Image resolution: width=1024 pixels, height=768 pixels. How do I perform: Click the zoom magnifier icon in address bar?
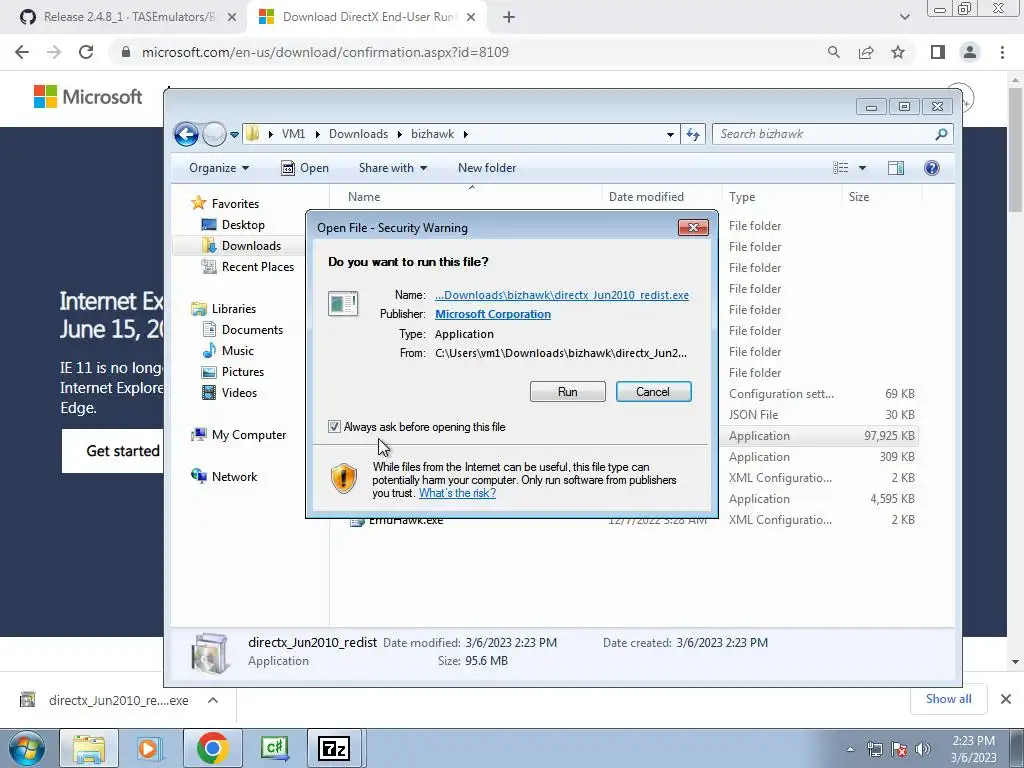pyautogui.click(x=833, y=52)
